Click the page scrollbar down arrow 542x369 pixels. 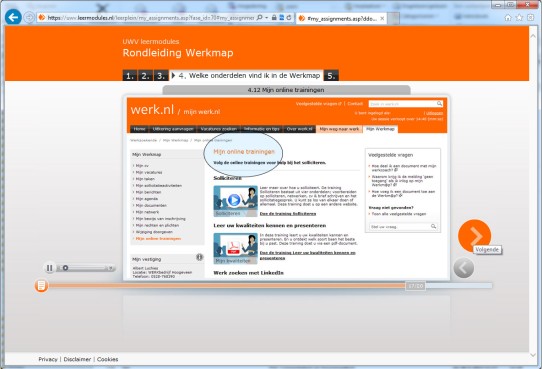533,355
